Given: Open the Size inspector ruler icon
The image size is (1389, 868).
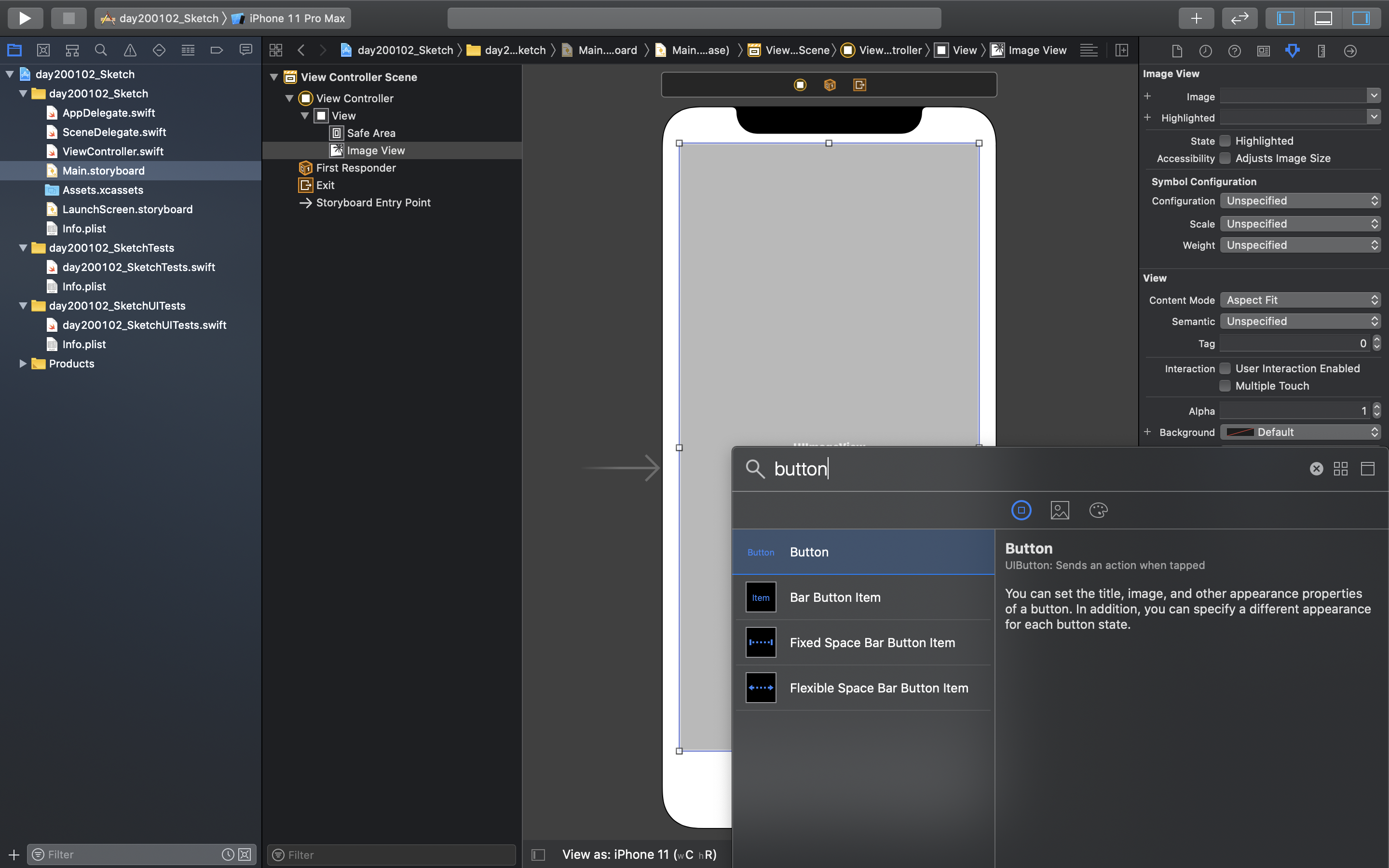Looking at the screenshot, I should (1321, 51).
